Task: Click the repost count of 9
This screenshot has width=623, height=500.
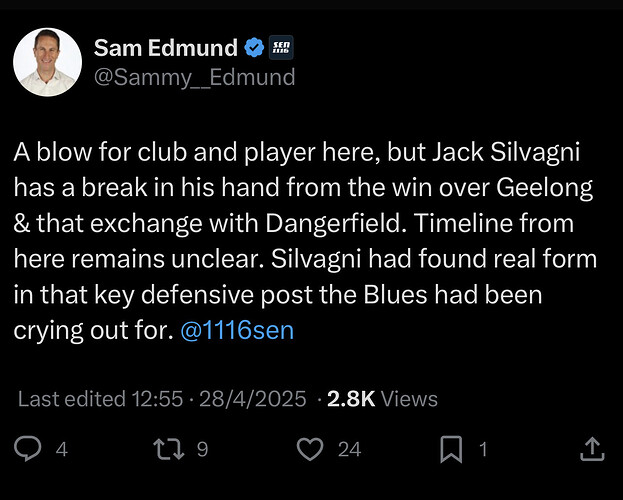Action: click(203, 450)
